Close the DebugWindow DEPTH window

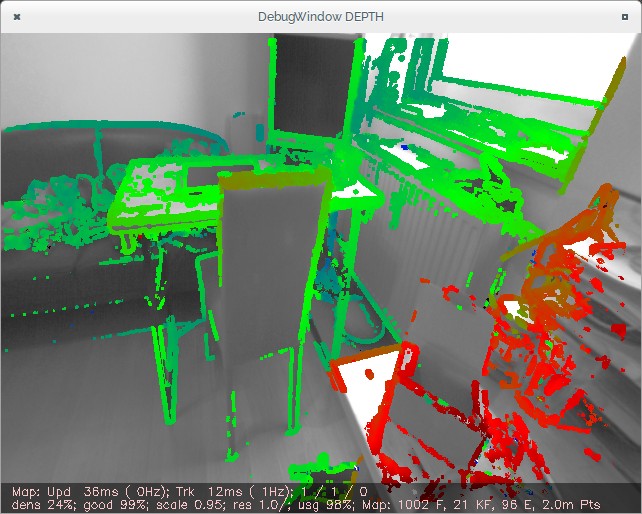click(x=17, y=18)
